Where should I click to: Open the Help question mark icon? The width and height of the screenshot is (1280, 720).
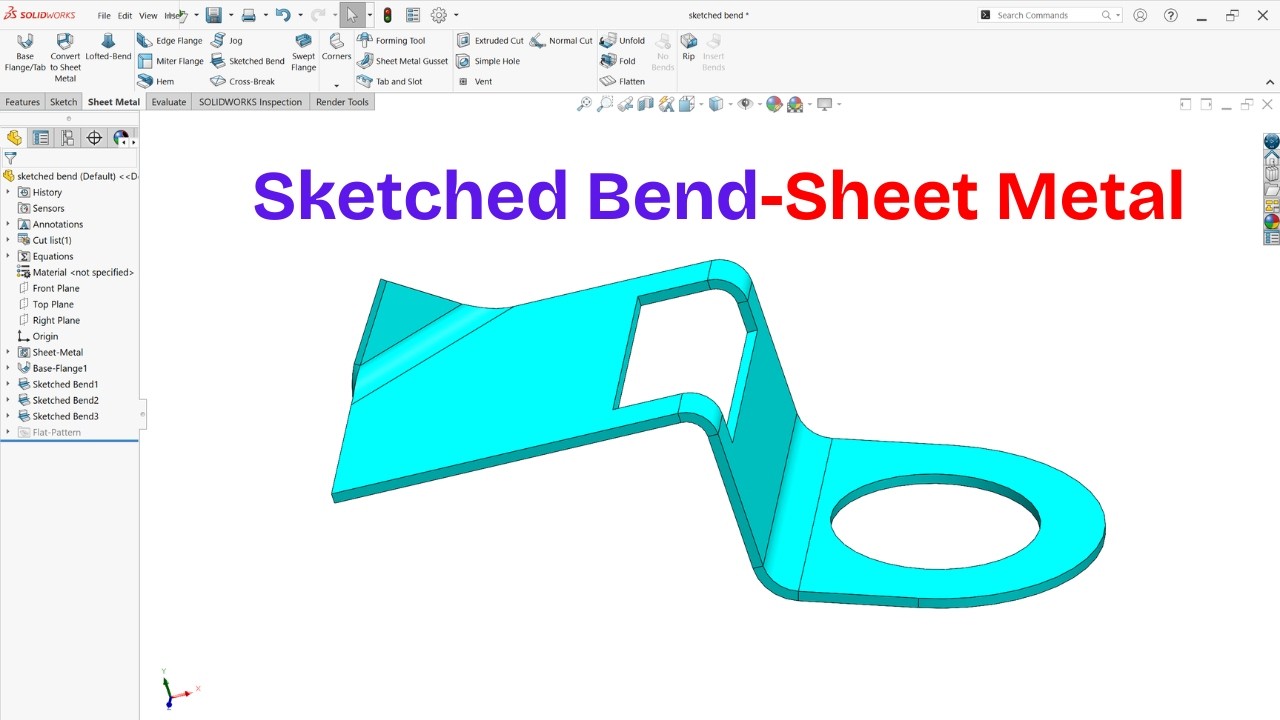tap(1171, 15)
